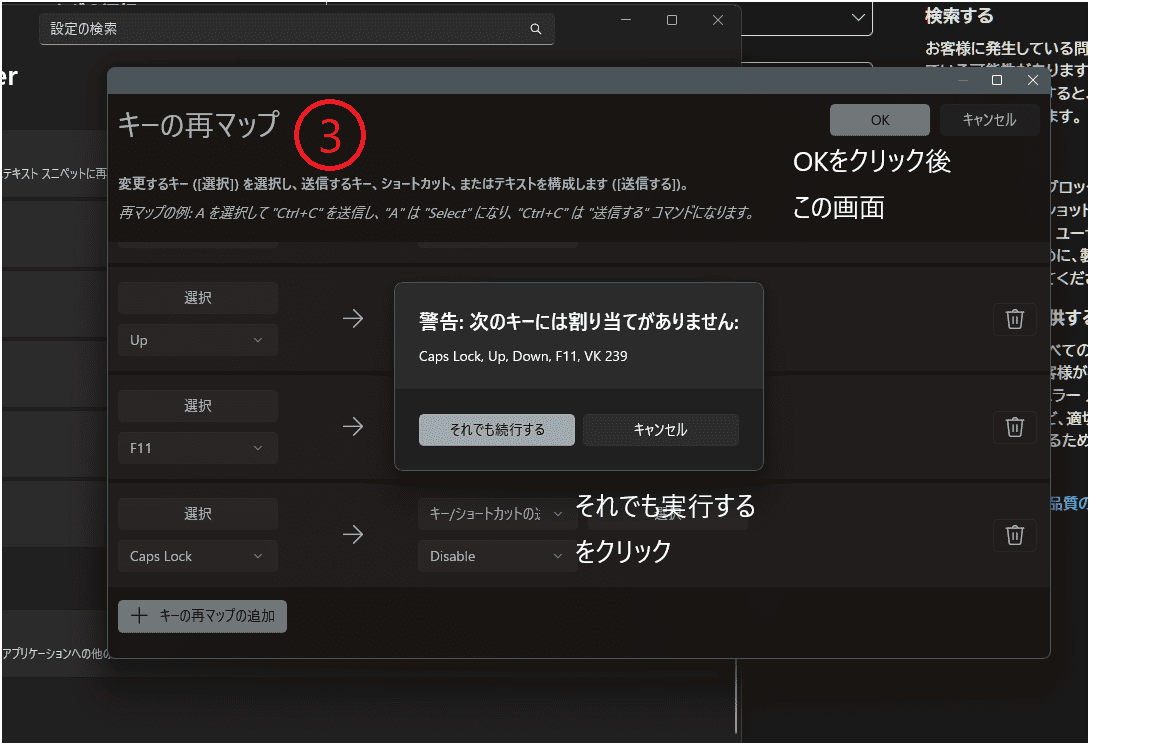Remove the Caps Lock remapping using trash icon
The height and width of the screenshot is (745, 1163).
(x=1014, y=535)
